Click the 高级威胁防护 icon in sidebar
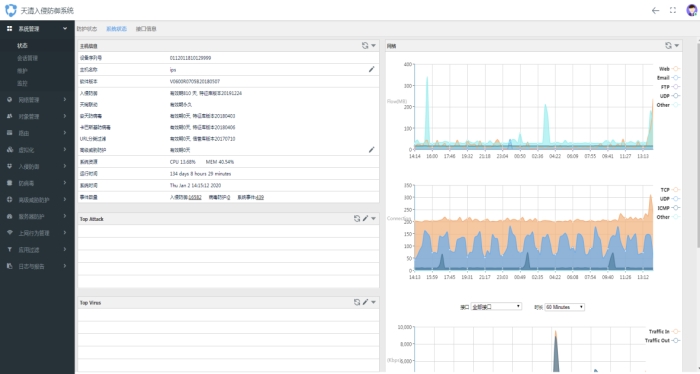 point(9,199)
